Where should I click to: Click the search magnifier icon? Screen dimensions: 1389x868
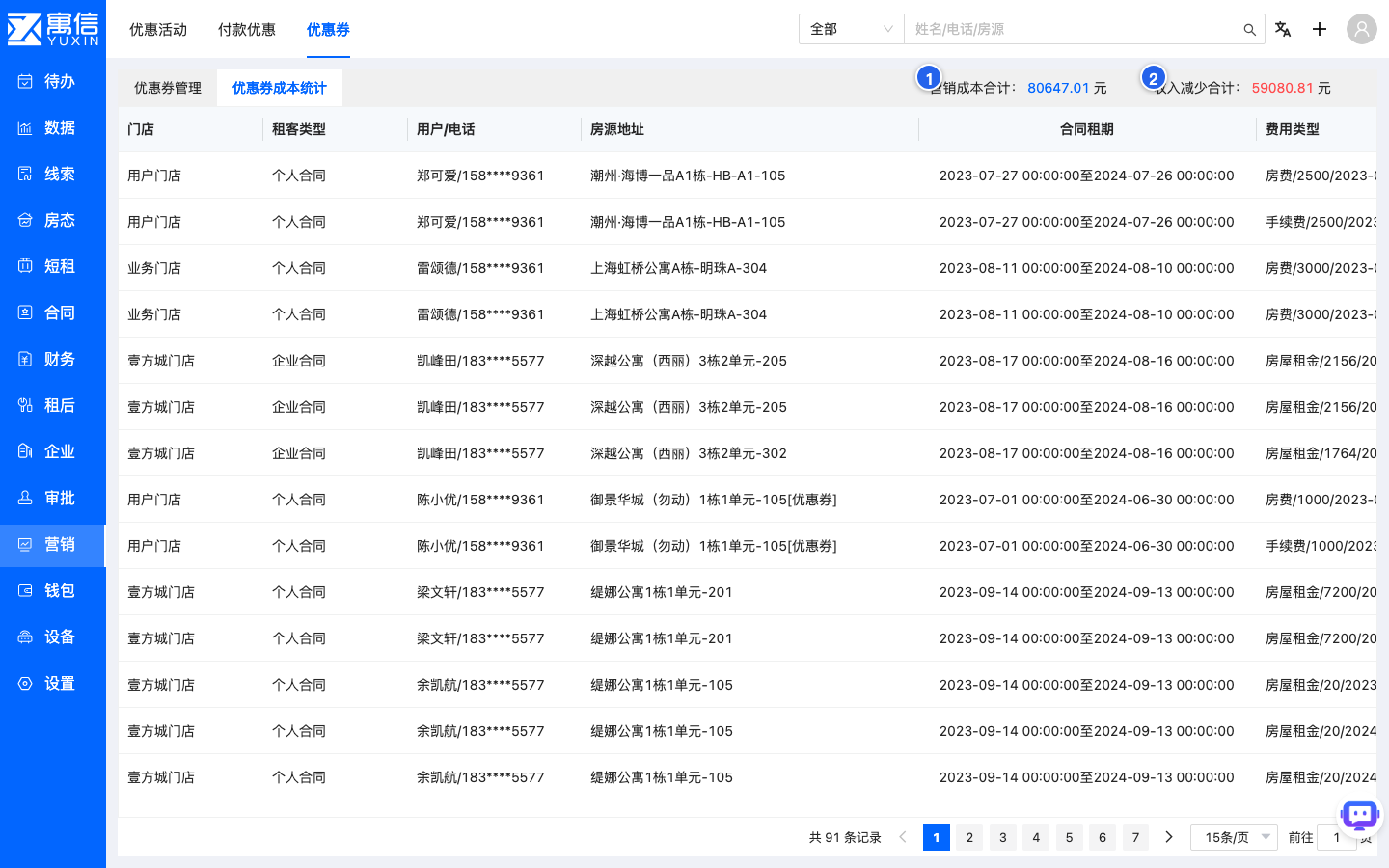tap(1249, 30)
